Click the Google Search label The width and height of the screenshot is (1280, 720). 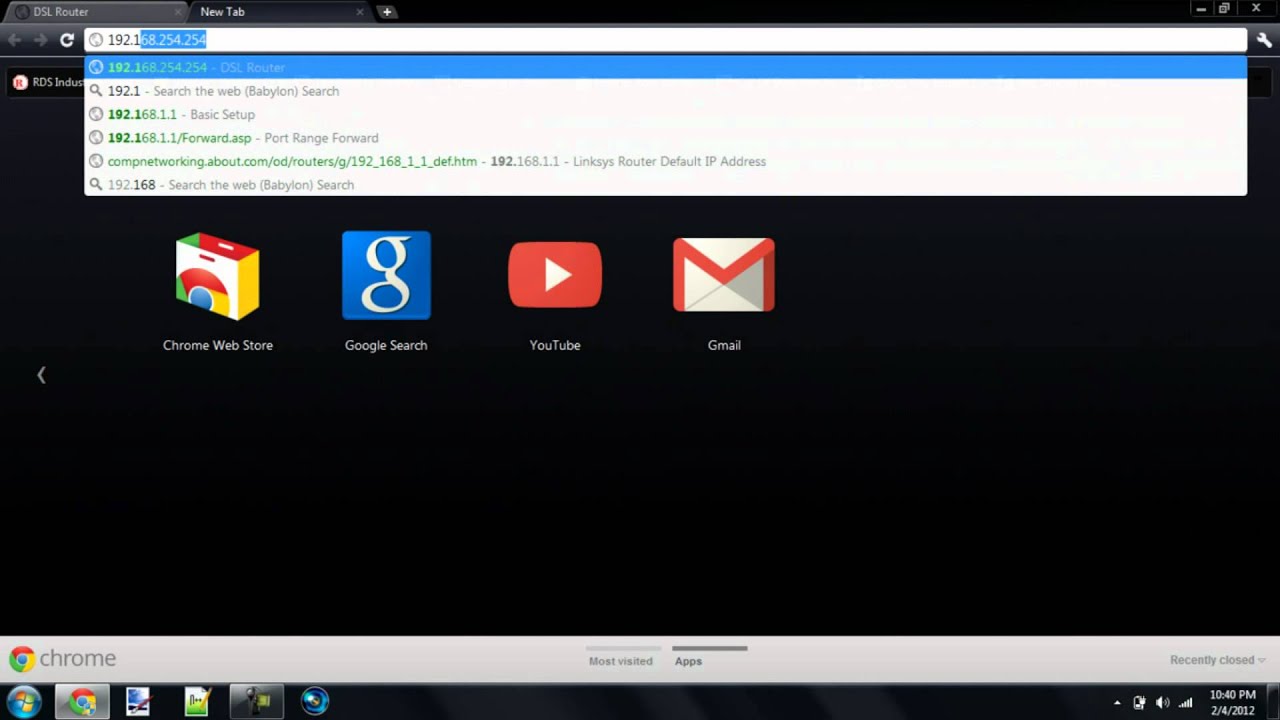click(x=386, y=345)
